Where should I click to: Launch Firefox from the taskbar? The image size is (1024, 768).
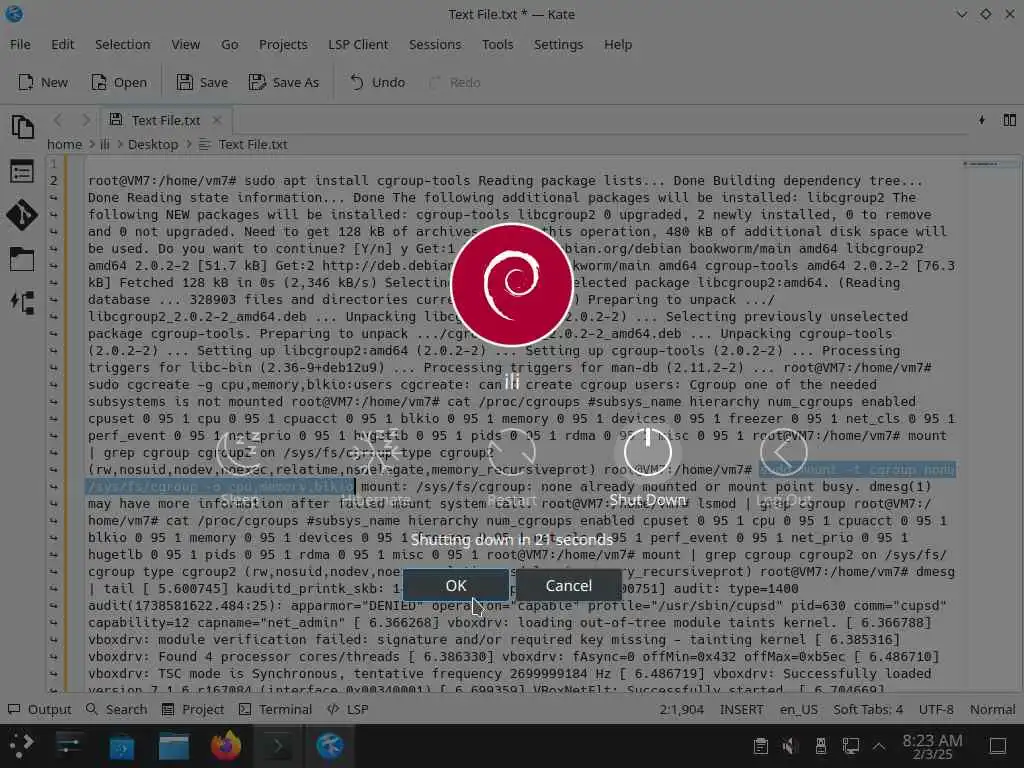click(x=226, y=745)
